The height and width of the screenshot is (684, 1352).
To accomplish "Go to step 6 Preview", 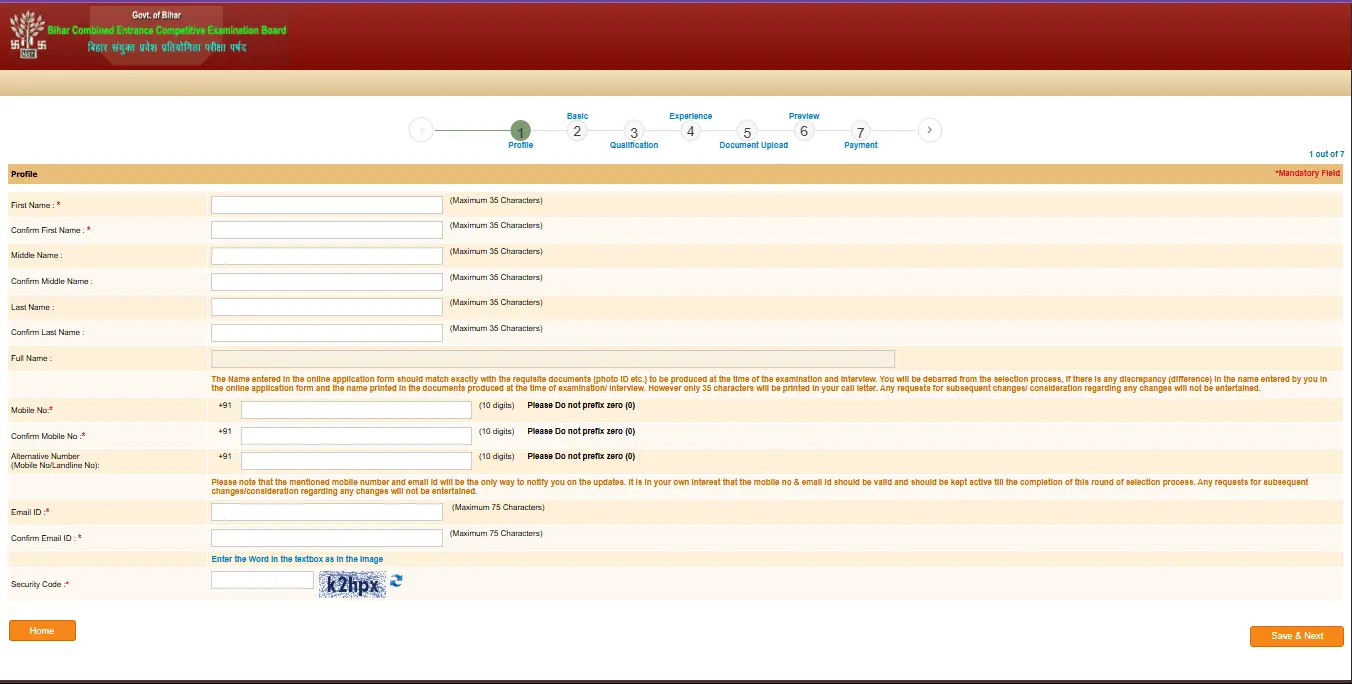I will (803, 130).
